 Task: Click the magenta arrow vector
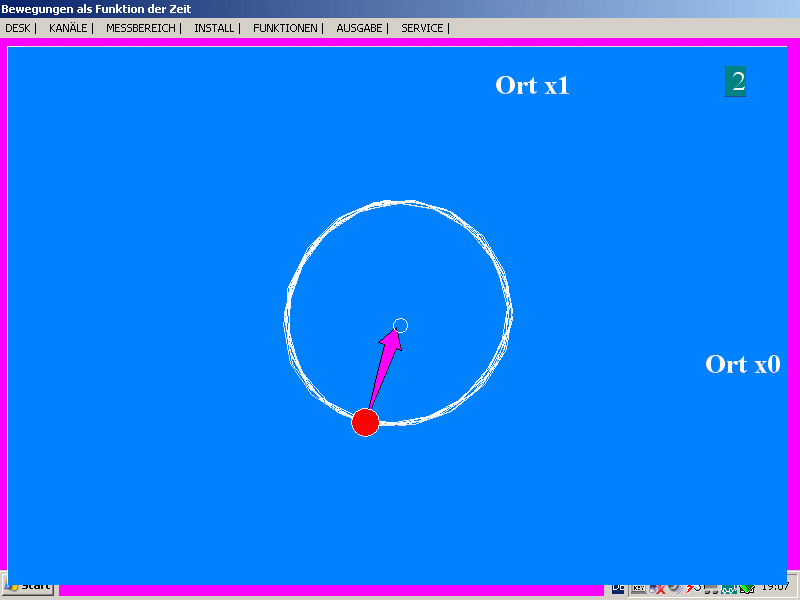[x=384, y=368]
